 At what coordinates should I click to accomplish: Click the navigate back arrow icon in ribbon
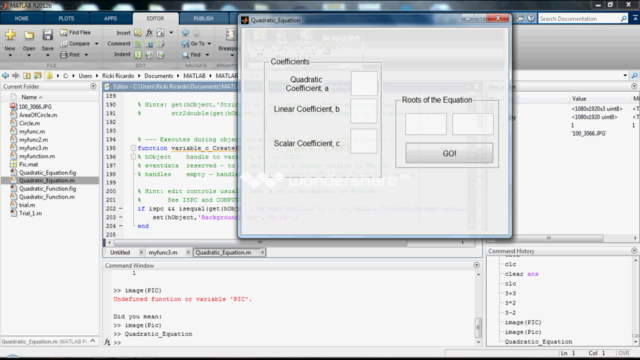click(x=186, y=33)
